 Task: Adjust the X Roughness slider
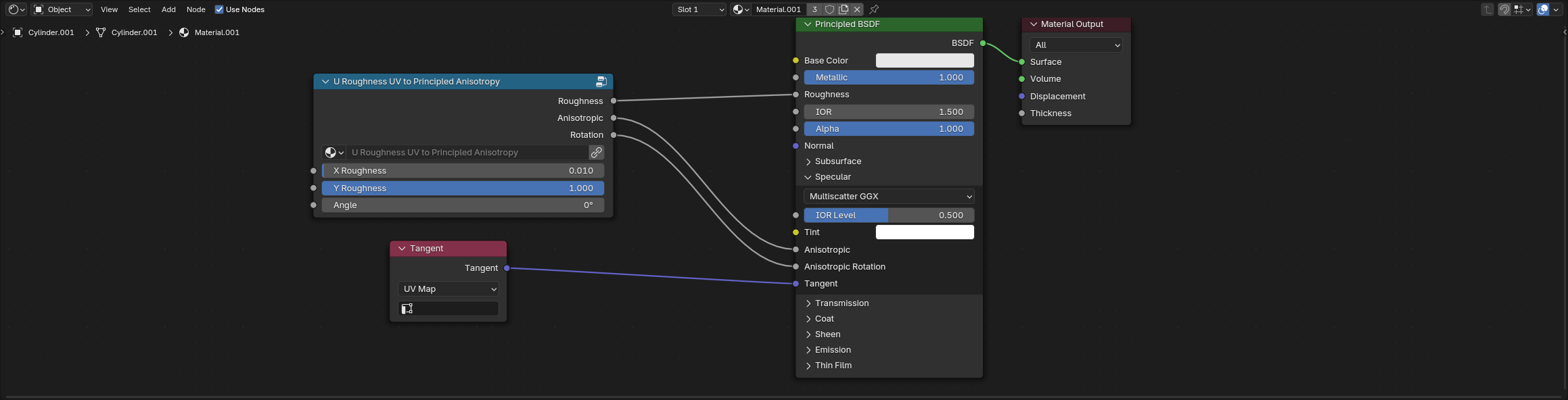pos(463,171)
